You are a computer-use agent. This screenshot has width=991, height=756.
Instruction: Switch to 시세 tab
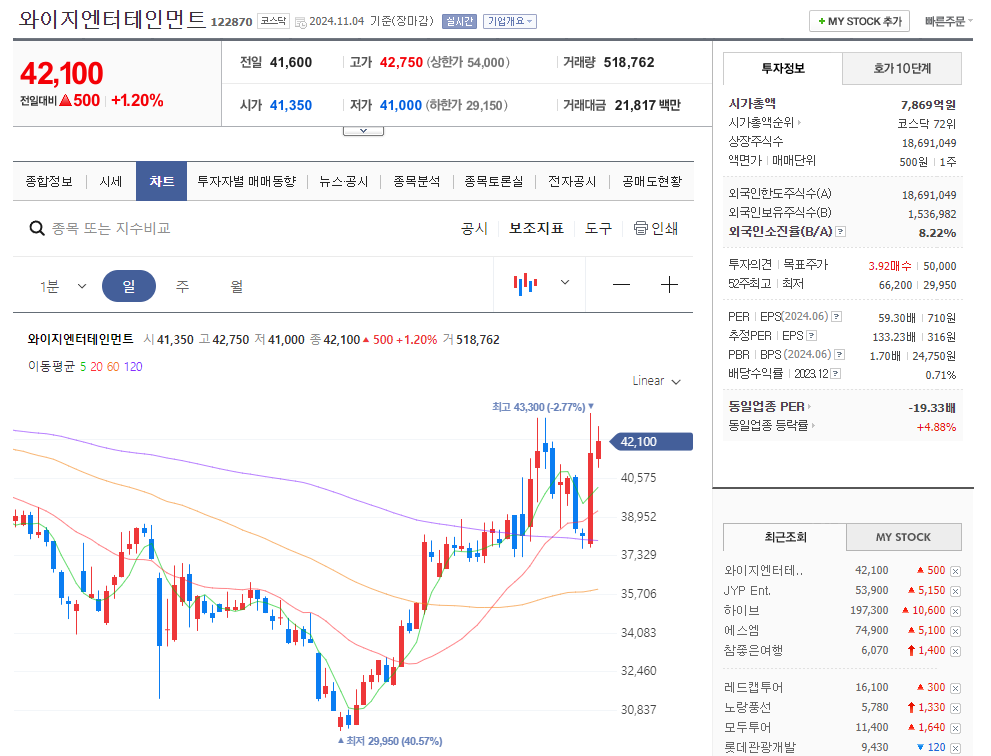[x=111, y=181]
